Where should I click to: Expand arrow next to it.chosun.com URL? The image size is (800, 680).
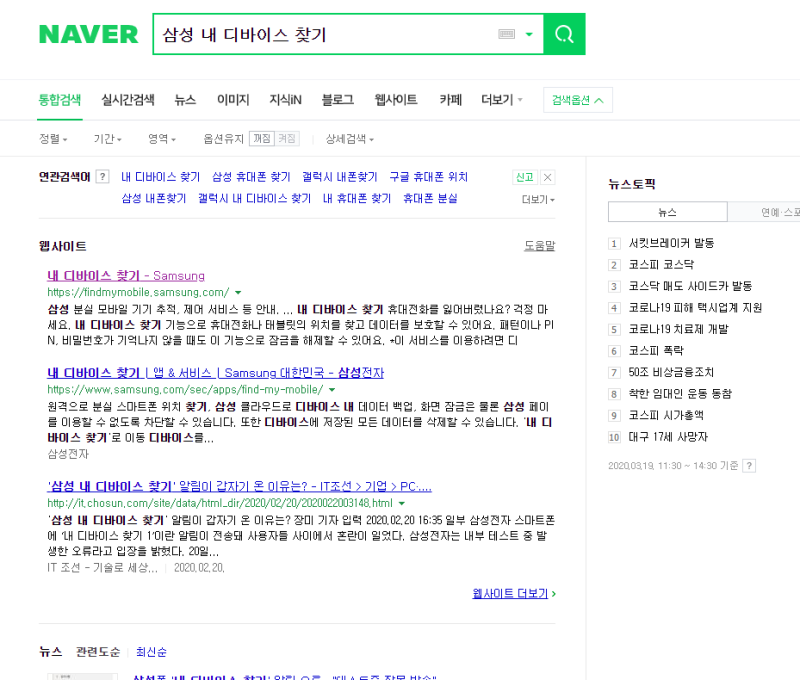point(402,503)
